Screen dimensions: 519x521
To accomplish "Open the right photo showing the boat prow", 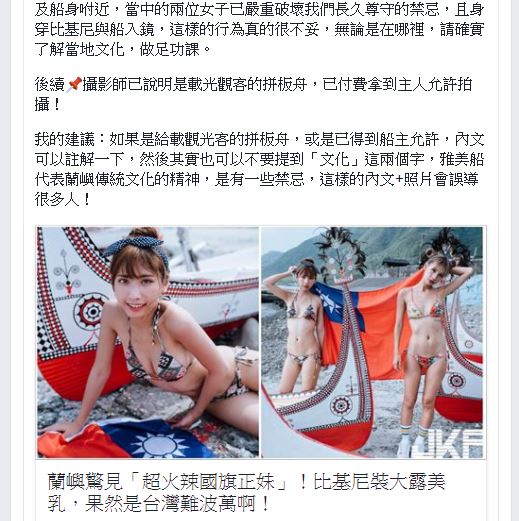I will tap(372, 342).
